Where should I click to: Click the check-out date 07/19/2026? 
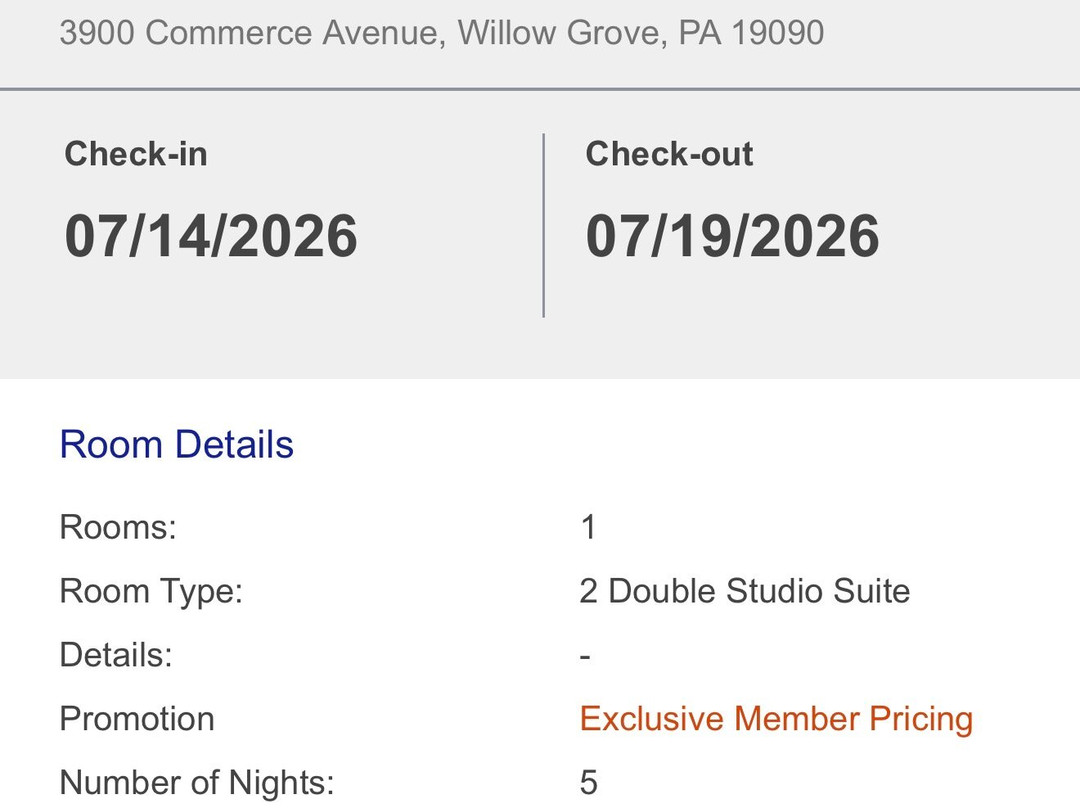click(733, 236)
